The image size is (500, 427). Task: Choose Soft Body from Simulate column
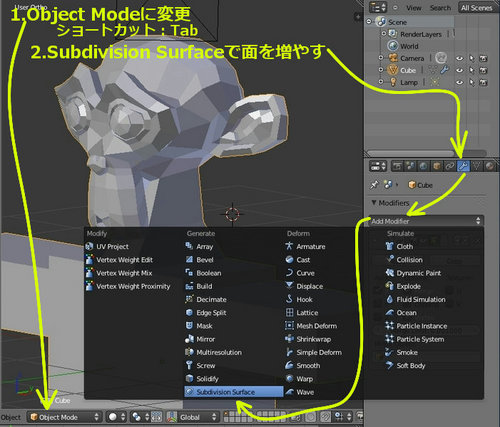(411, 365)
